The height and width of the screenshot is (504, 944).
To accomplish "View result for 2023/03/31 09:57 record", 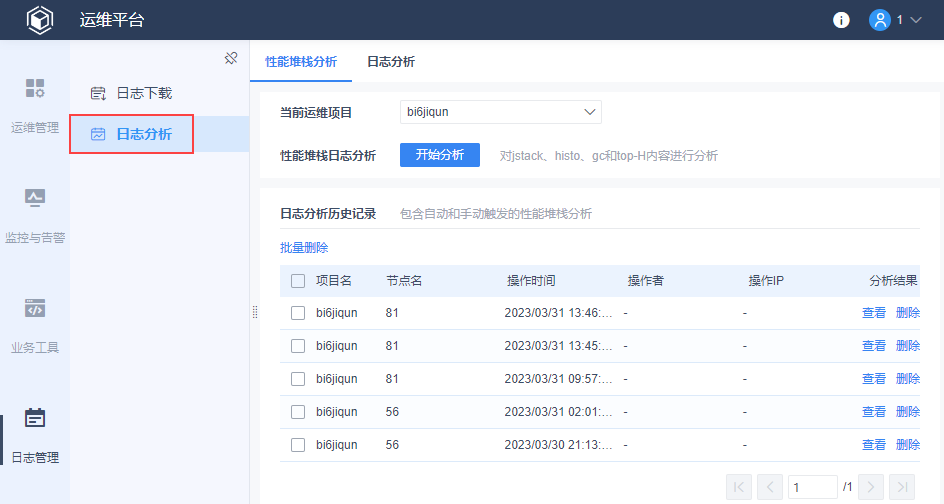I will [x=874, y=379].
